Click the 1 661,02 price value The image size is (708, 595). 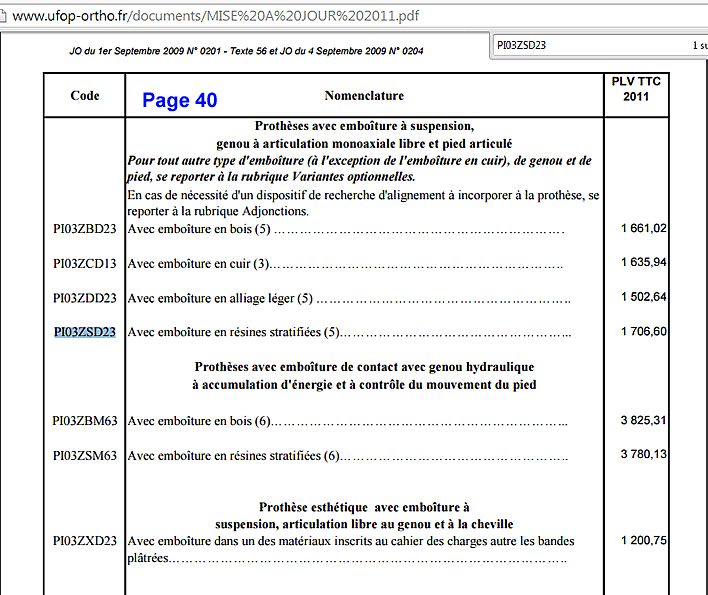643,229
